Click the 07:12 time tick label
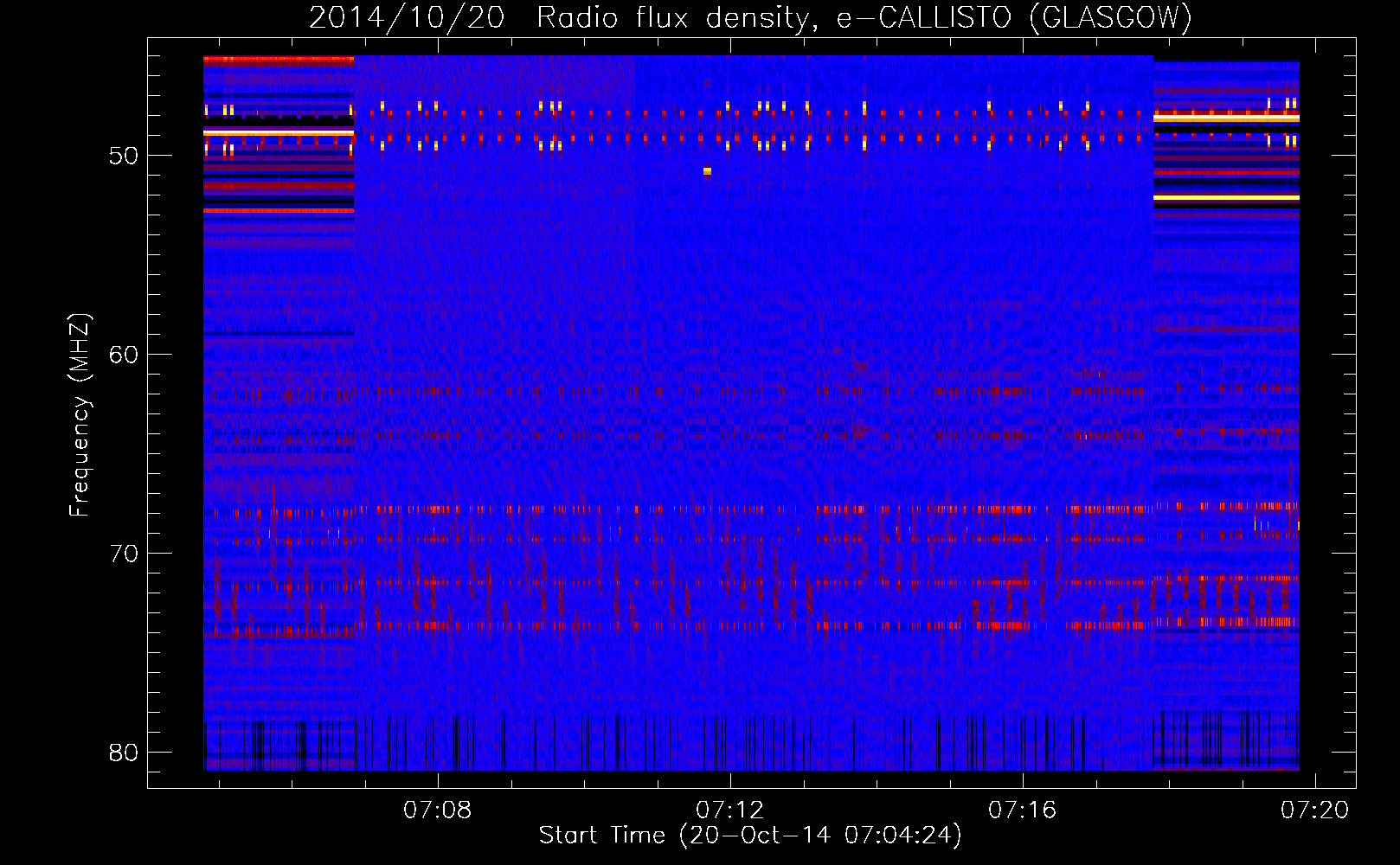 click(x=730, y=810)
